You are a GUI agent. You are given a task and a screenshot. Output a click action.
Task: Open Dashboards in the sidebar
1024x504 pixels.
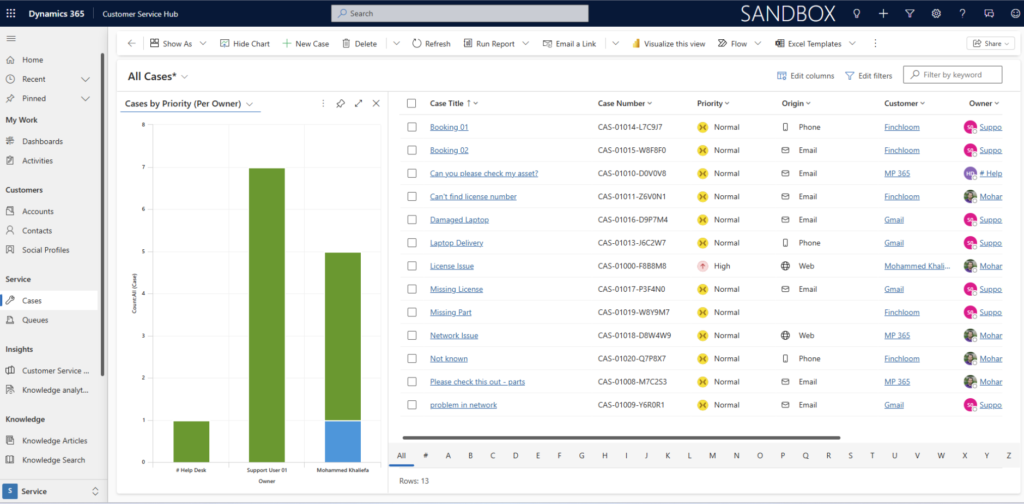pyautogui.click(x=42, y=141)
